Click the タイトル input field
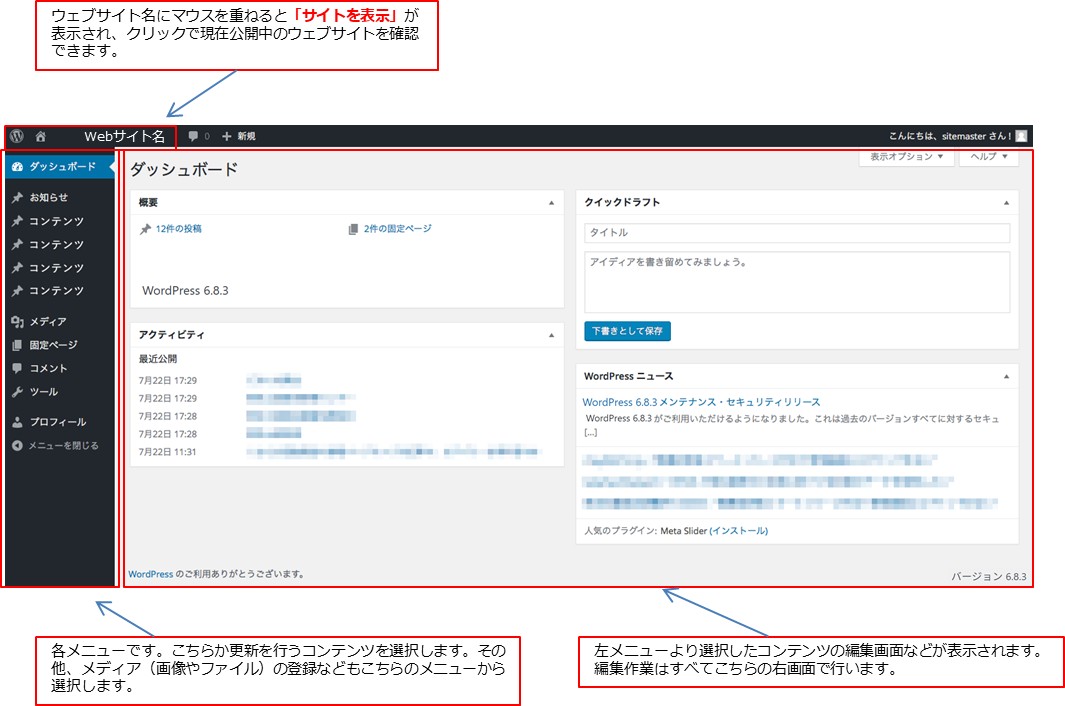The height and width of the screenshot is (706, 1065). tap(797, 232)
